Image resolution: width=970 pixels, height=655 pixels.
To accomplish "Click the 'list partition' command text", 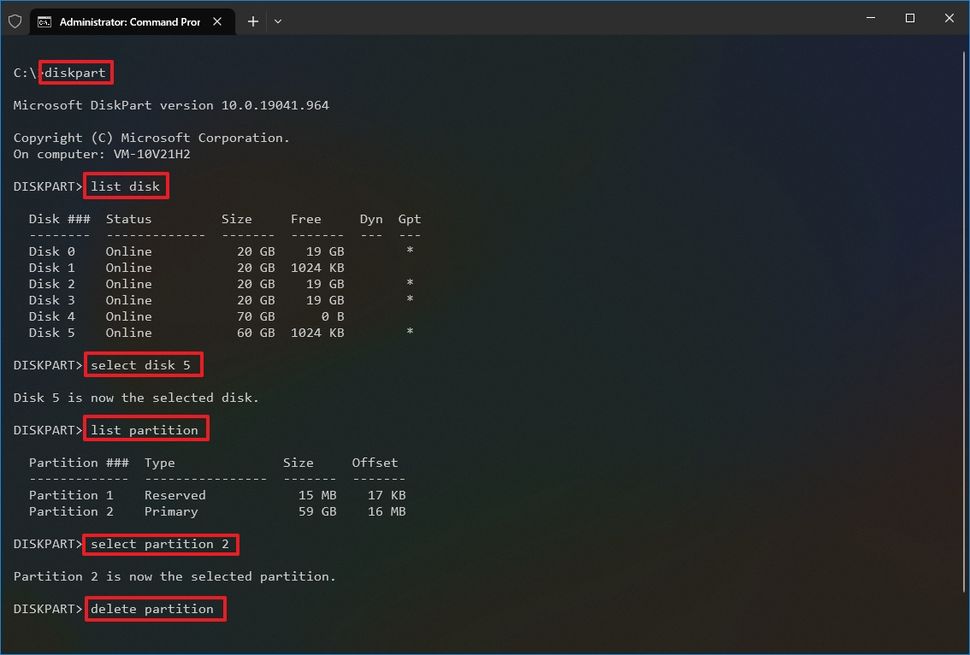I will (145, 430).
